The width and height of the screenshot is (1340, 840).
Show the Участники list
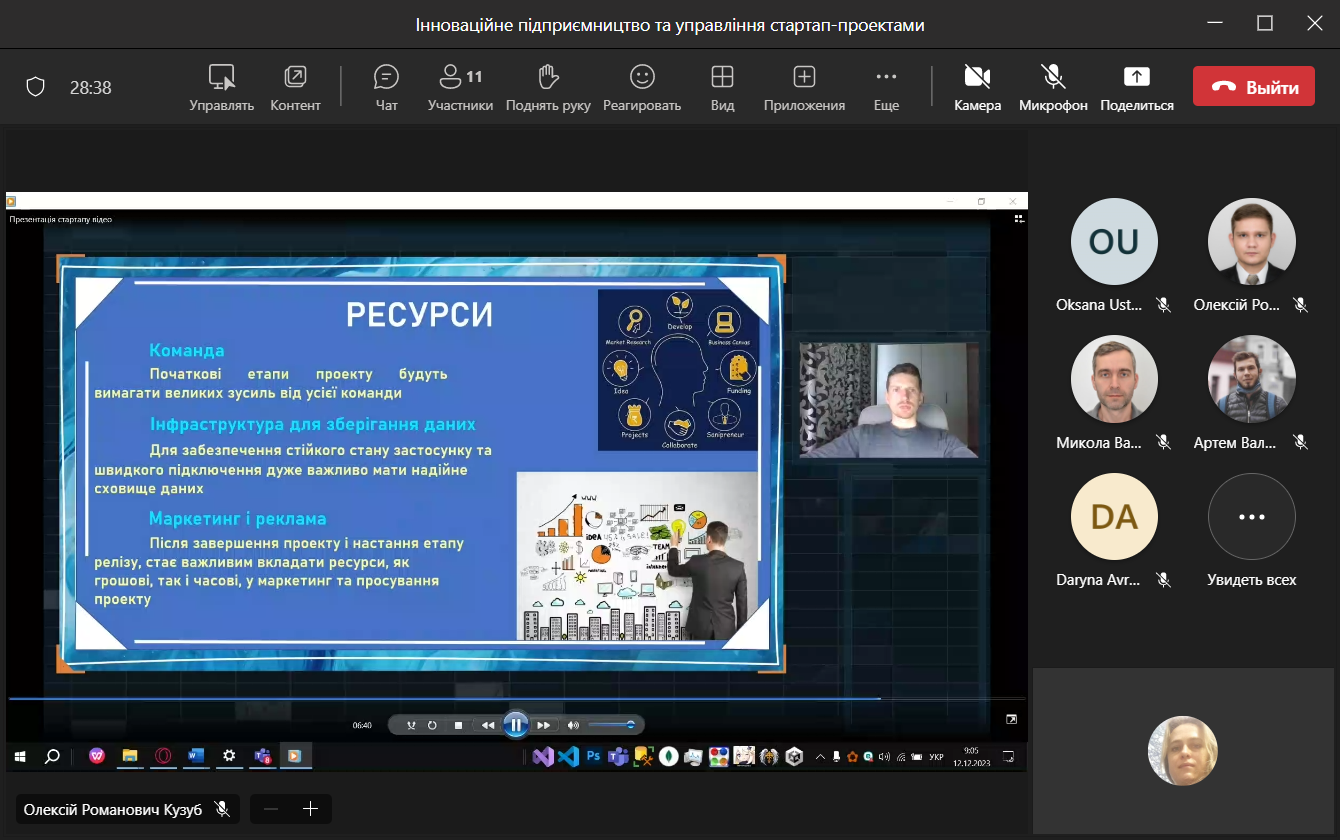(x=460, y=87)
